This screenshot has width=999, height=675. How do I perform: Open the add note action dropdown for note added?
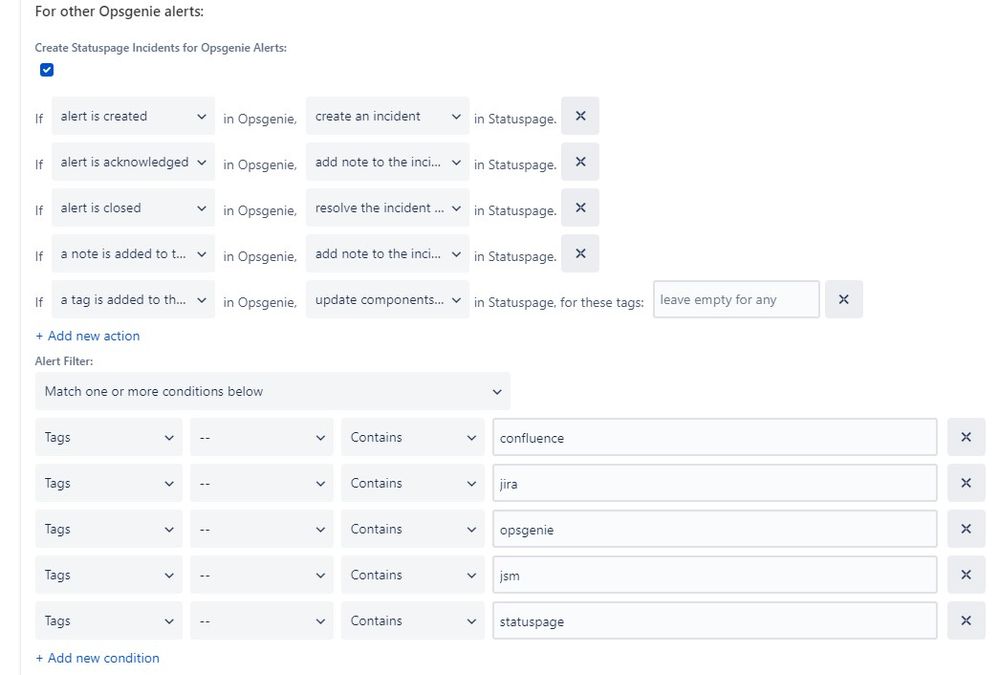click(387, 254)
